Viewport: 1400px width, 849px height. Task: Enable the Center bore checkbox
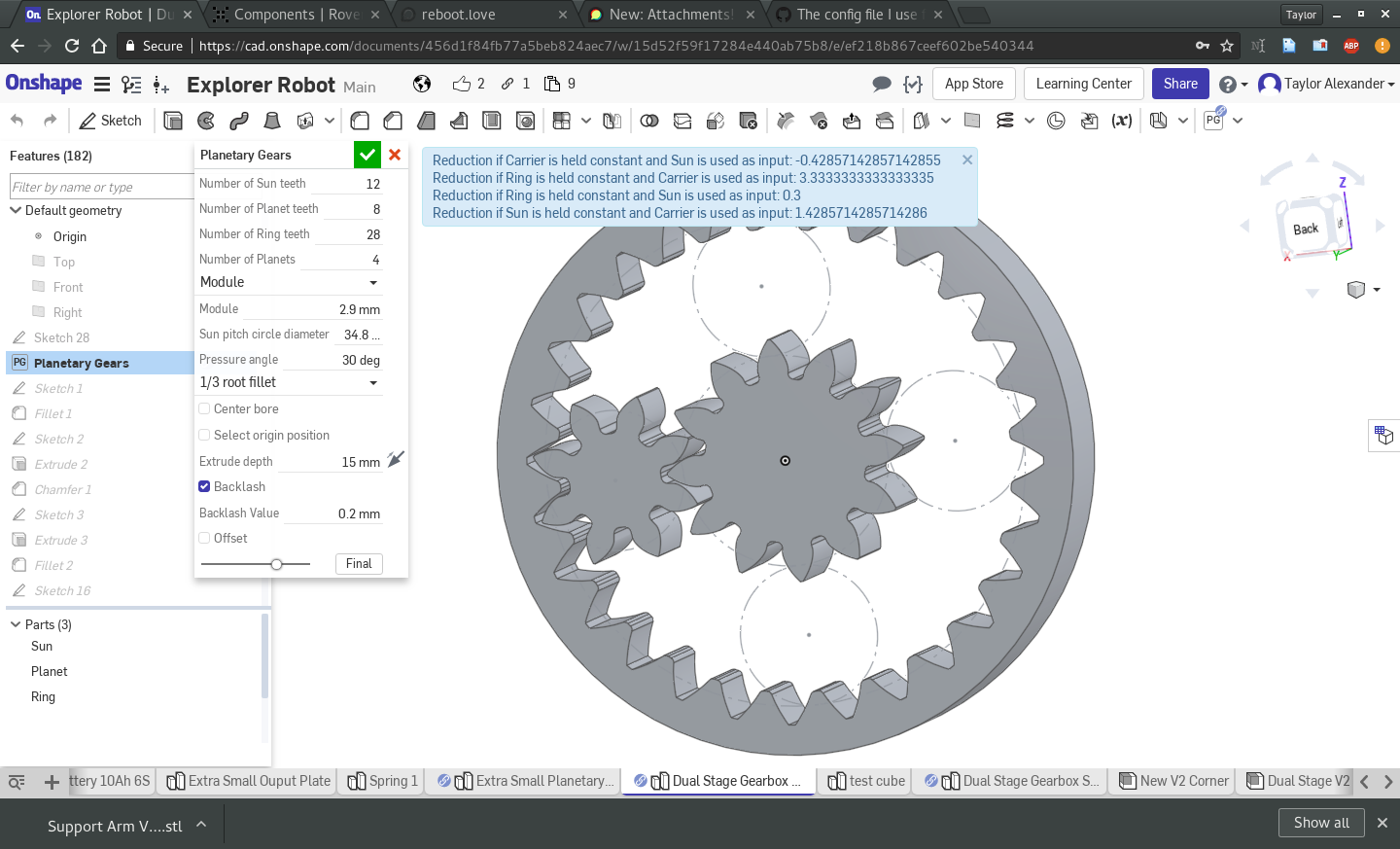(204, 409)
